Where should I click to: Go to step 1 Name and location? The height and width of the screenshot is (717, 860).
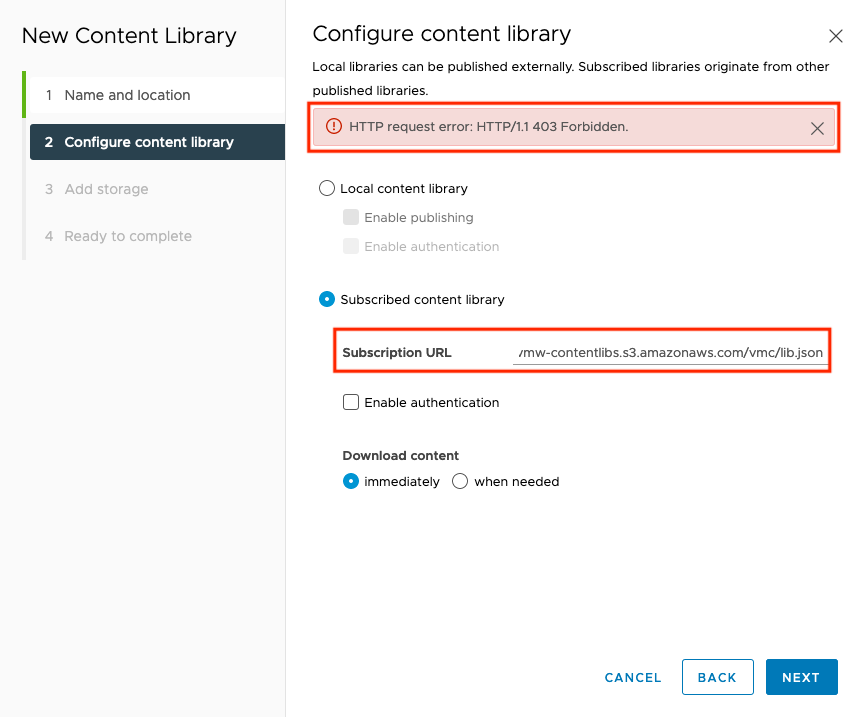[156, 95]
